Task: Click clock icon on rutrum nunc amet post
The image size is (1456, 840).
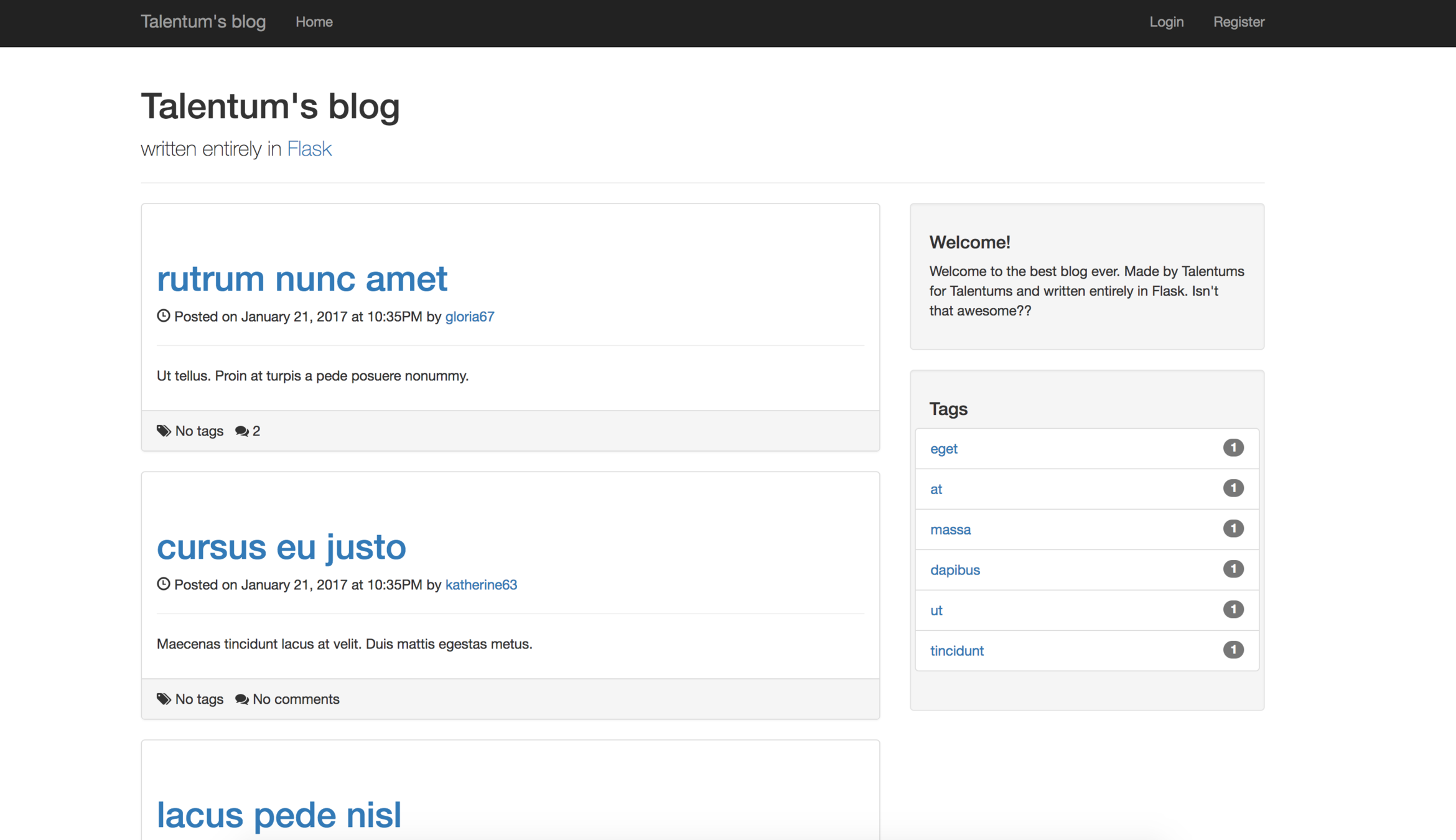Action: click(163, 315)
